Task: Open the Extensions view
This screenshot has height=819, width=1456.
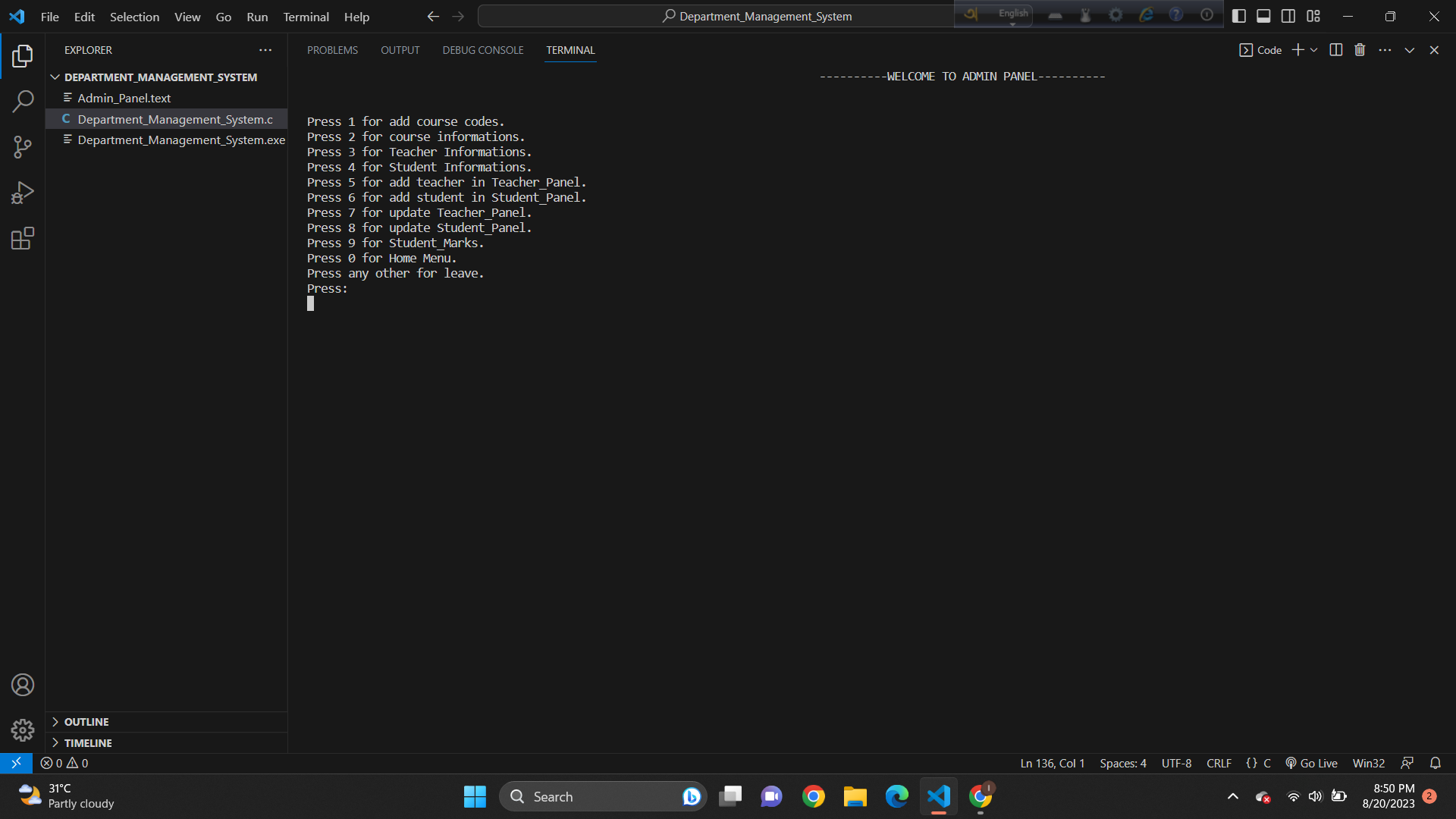Action: (23, 237)
